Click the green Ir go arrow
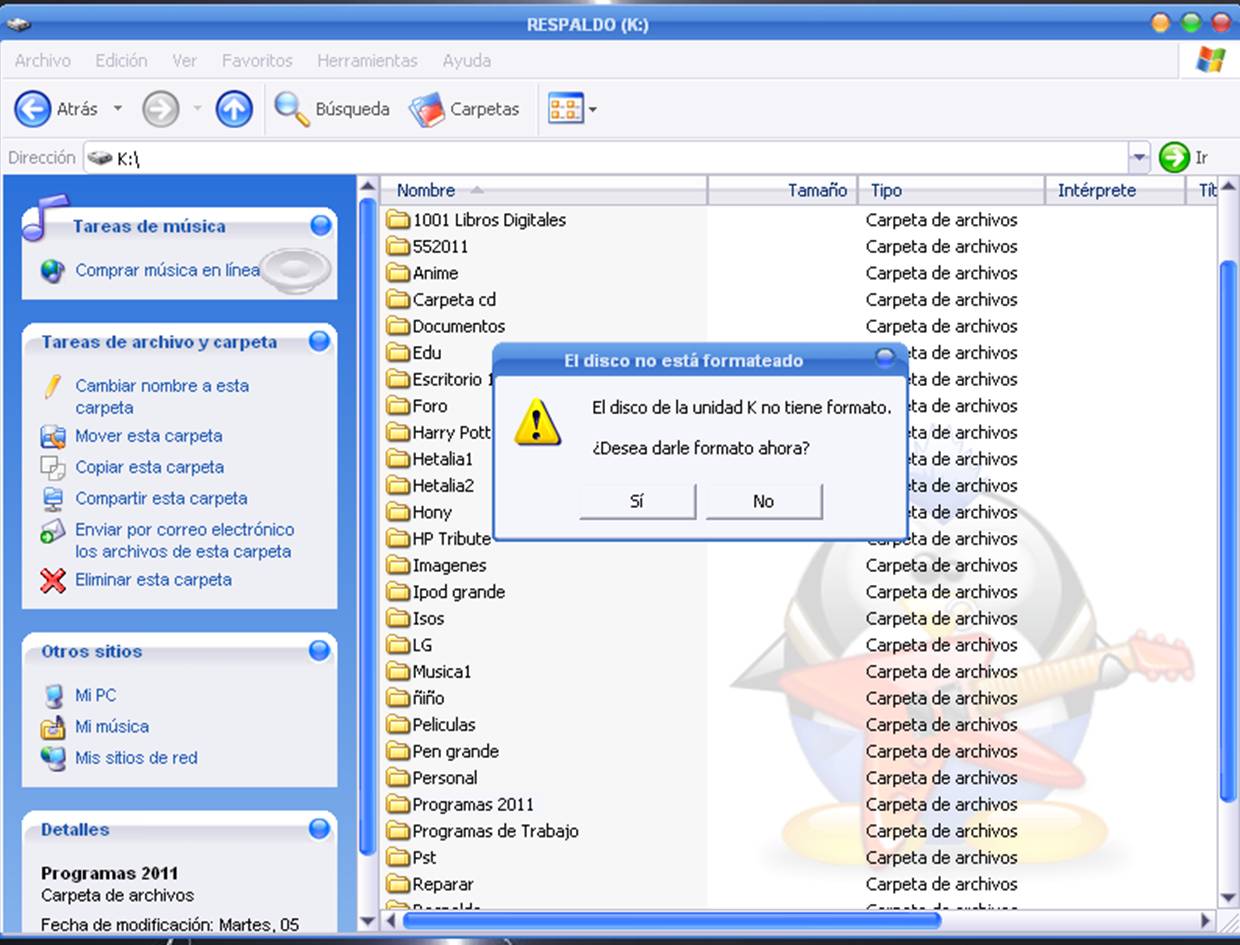 tap(1173, 158)
